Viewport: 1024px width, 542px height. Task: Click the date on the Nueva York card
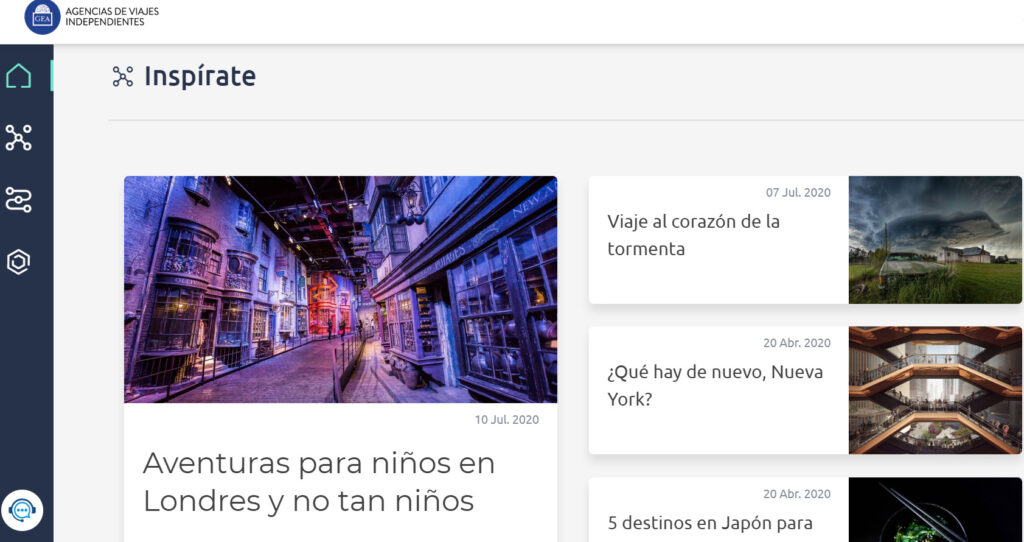[x=796, y=343]
